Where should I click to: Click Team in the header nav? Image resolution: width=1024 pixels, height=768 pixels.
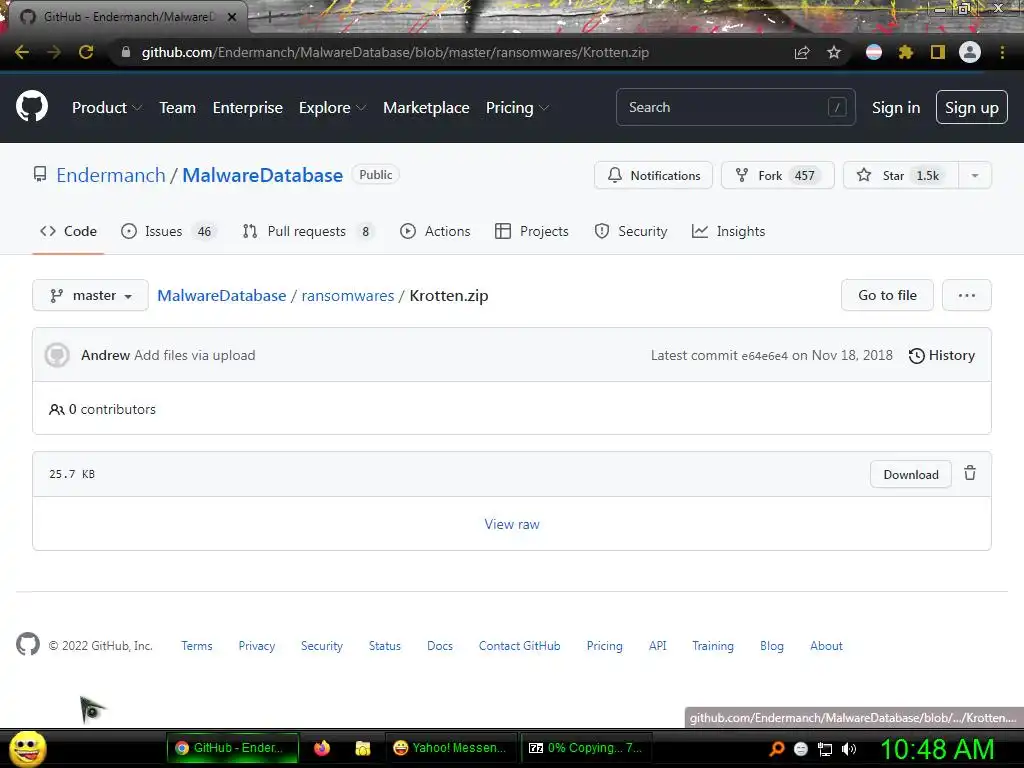coord(178,108)
